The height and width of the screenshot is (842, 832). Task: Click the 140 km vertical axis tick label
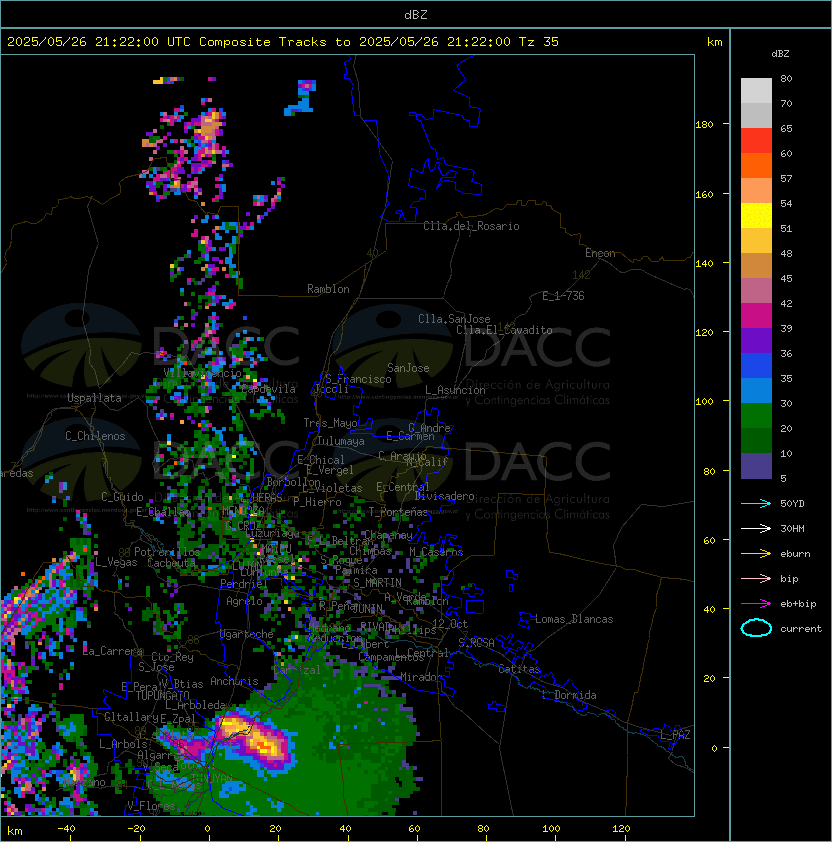tap(704, 264)
